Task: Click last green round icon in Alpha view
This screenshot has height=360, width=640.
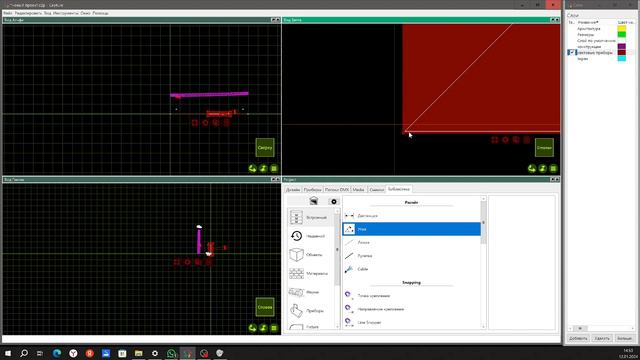Action: 274,168
